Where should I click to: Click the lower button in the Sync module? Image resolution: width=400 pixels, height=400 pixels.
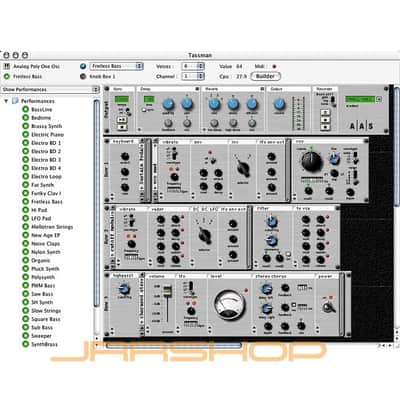click(122, 127)
